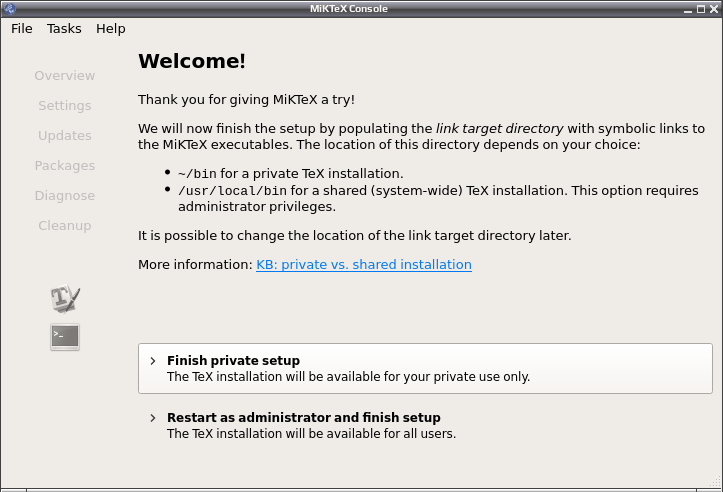Open the TeXworks editor icon
This screenshot has height=492, width=723.
[x=65, y=298]
